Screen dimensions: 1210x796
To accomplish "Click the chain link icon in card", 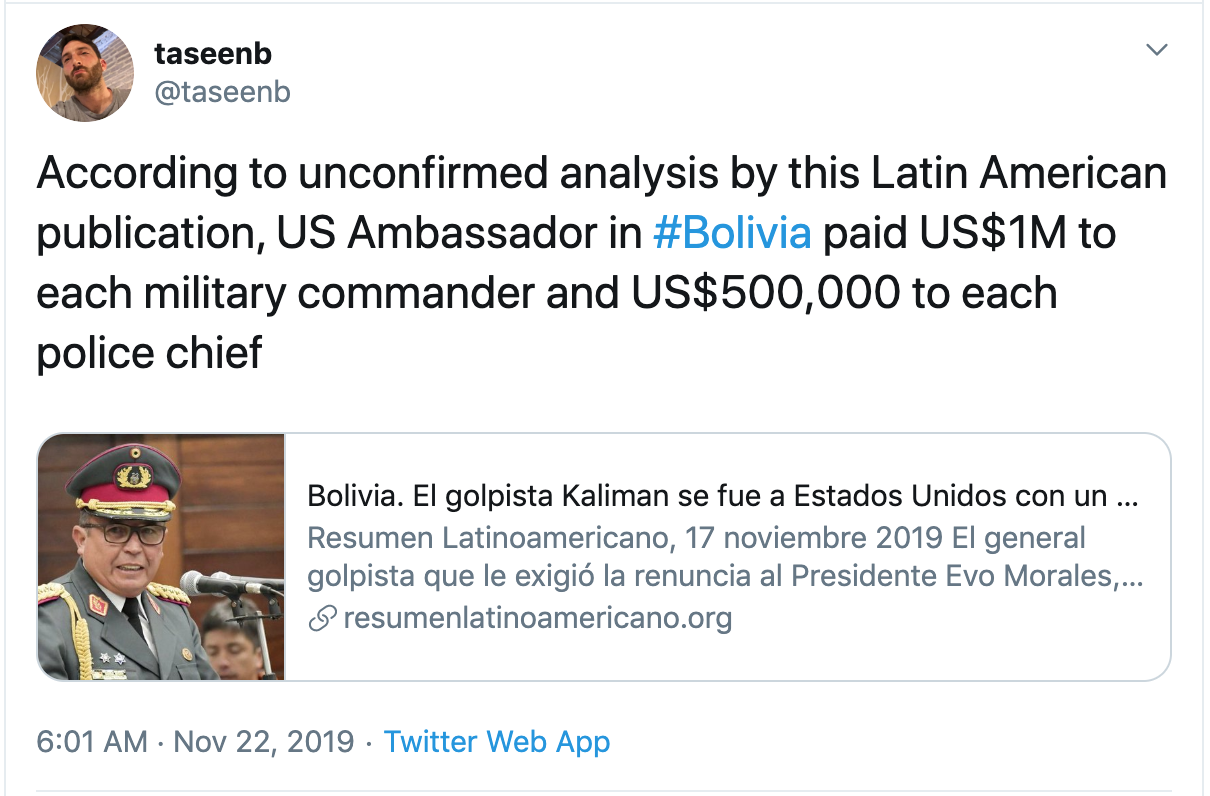I will point(321,618).
